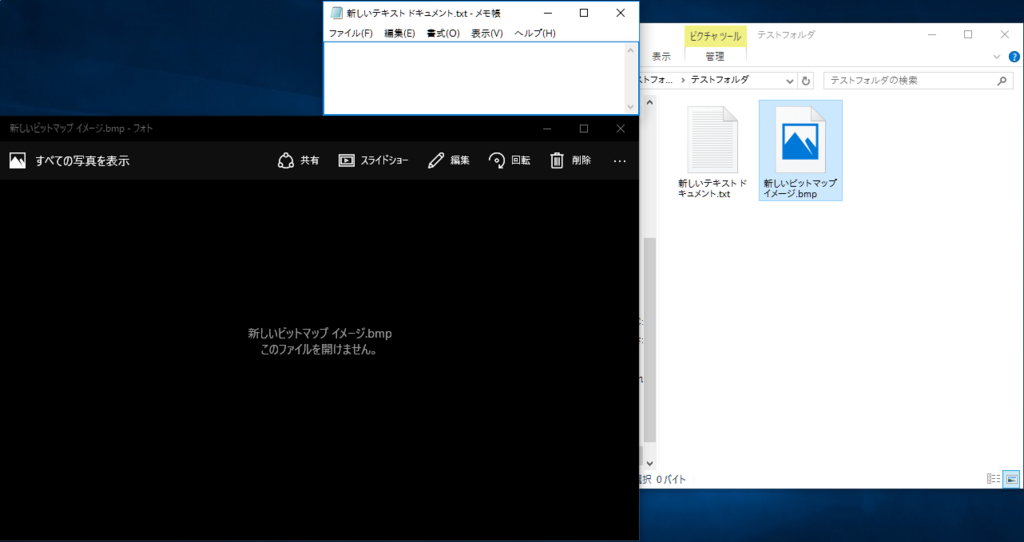Delete the image with the trash icon

(556, 161)
